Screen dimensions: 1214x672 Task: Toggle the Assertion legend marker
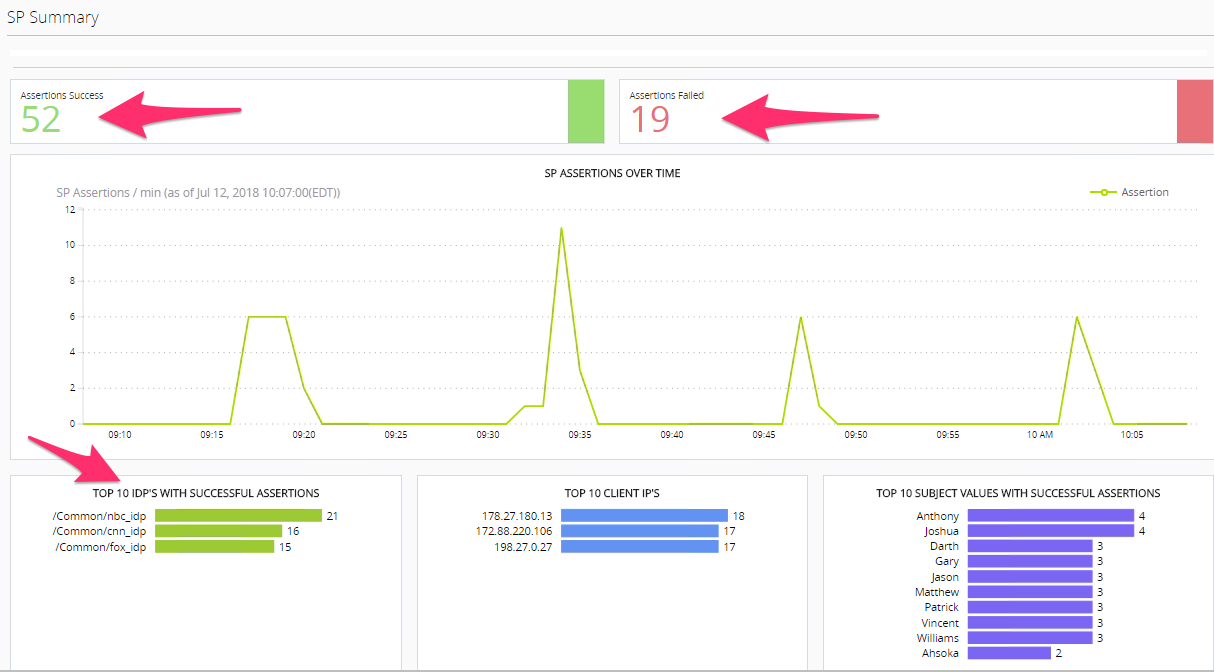1103,192
